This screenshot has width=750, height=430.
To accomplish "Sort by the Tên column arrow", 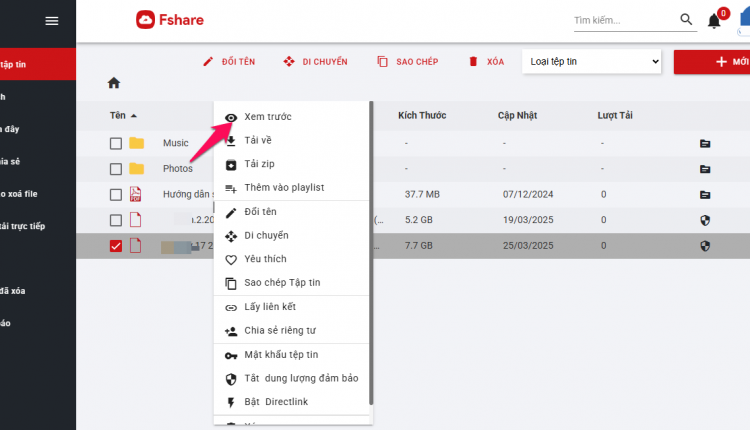I will [x=134, y=116].
